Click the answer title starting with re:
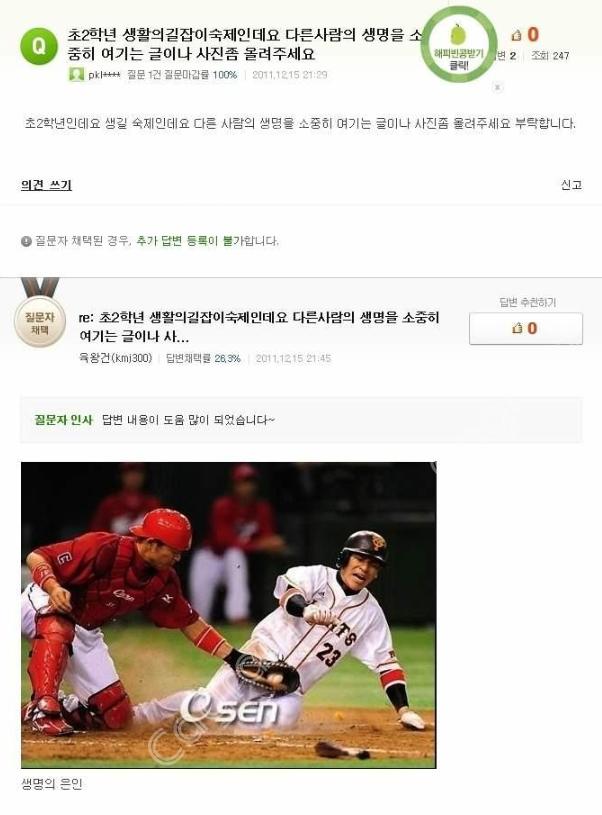 pos(259,327)
